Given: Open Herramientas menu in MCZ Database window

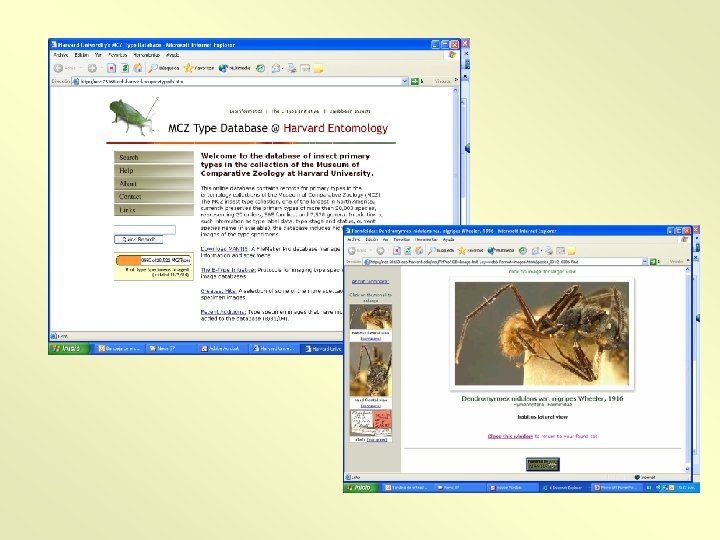Looking at the screenshot, I should (x=147, y=55).
